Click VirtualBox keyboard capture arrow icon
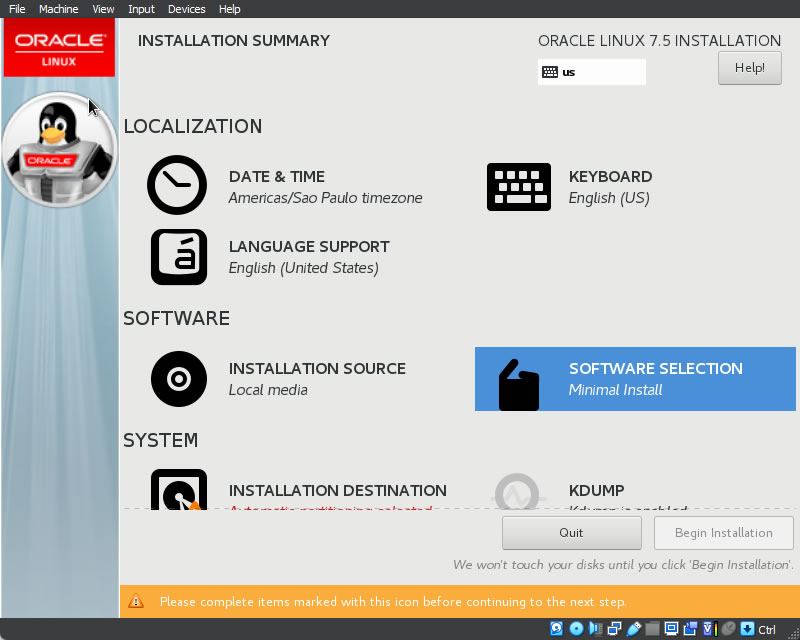The width and height of the screenshot is (800, 640). click(x=747, y=628)
